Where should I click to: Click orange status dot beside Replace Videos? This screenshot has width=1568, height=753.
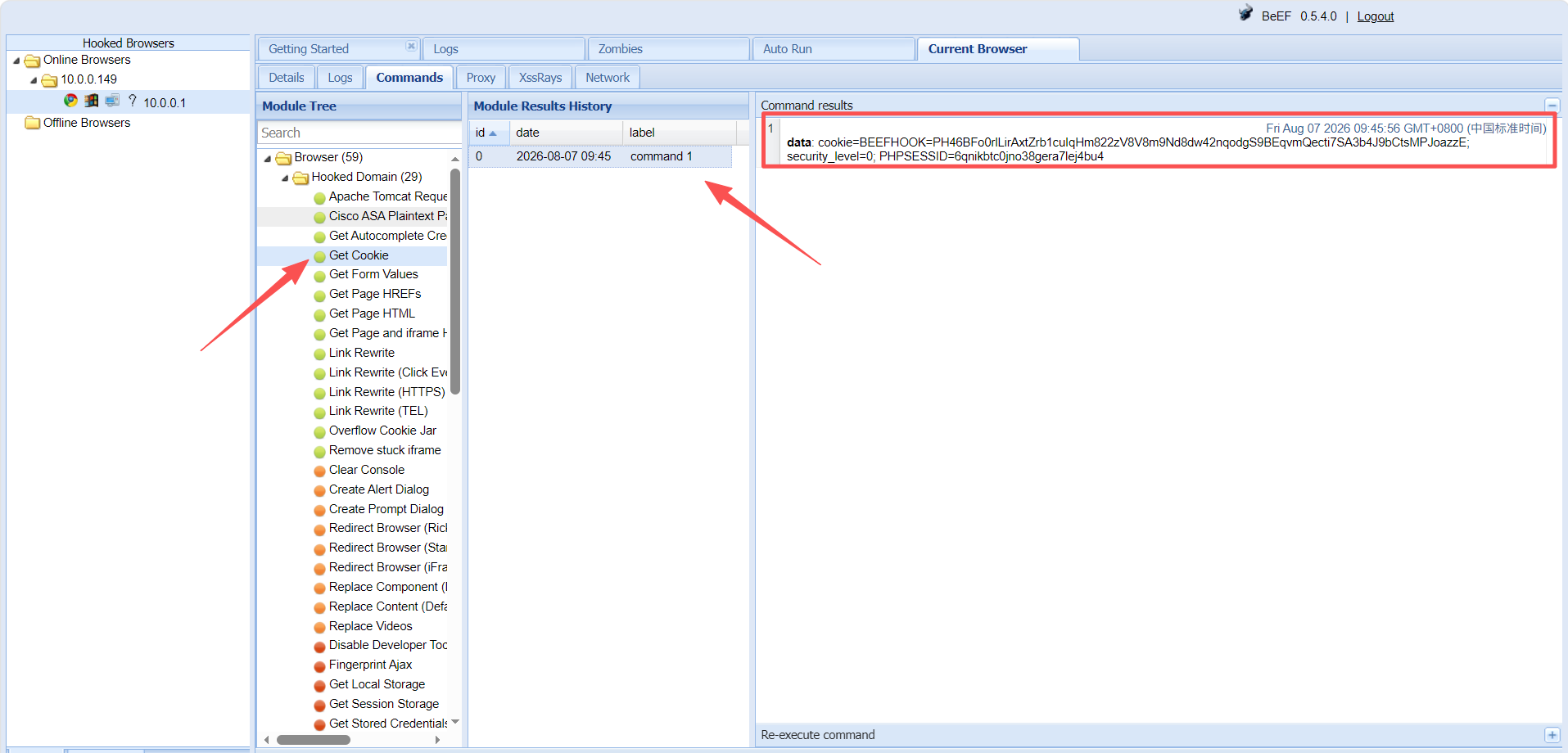coord(320,627)
